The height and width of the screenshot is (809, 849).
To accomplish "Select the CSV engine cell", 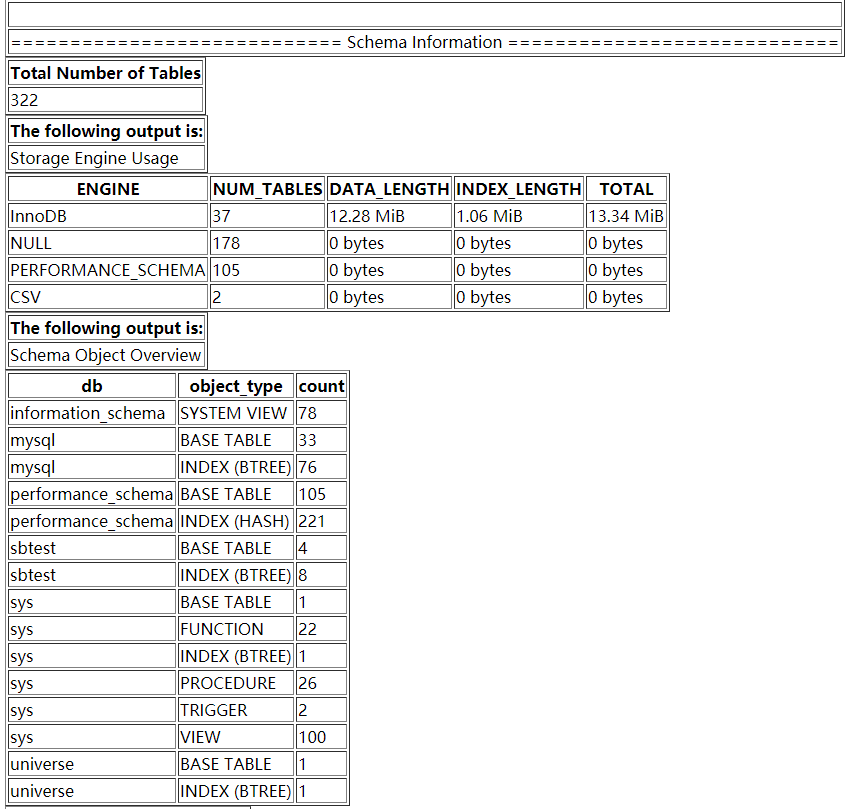I will pos(108,297).
